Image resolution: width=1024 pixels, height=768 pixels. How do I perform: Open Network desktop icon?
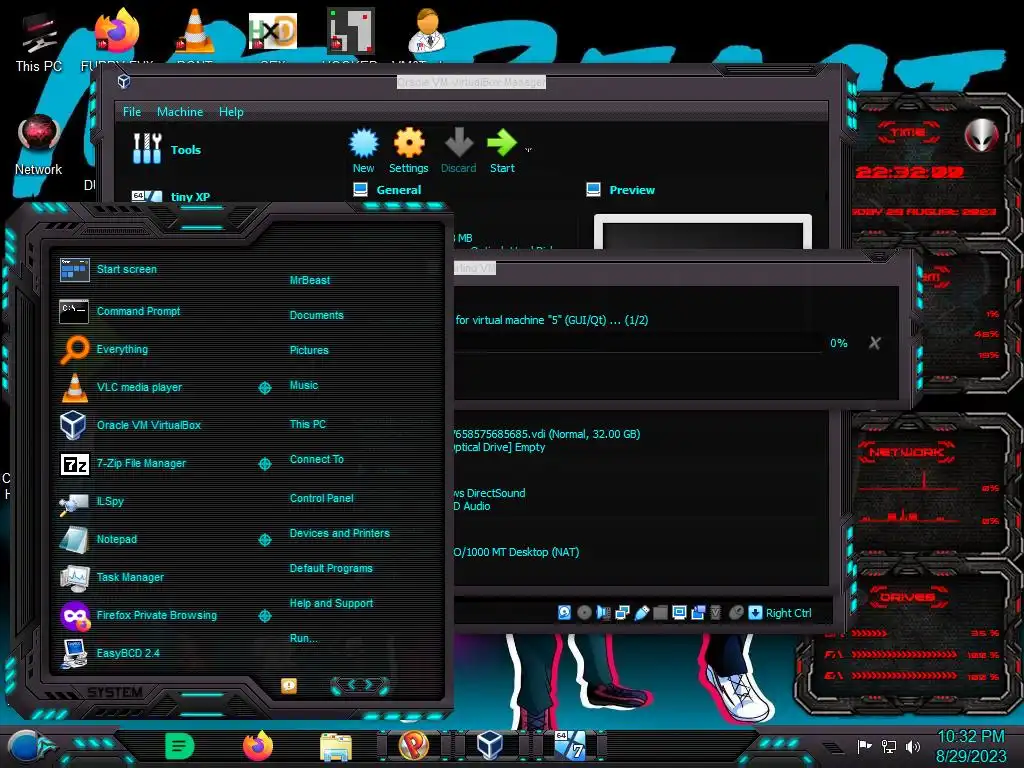click(39, 145)
